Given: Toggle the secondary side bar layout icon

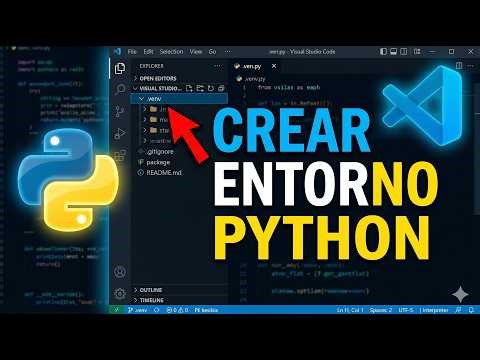Looking at the screenshot, I should point(404,52).
